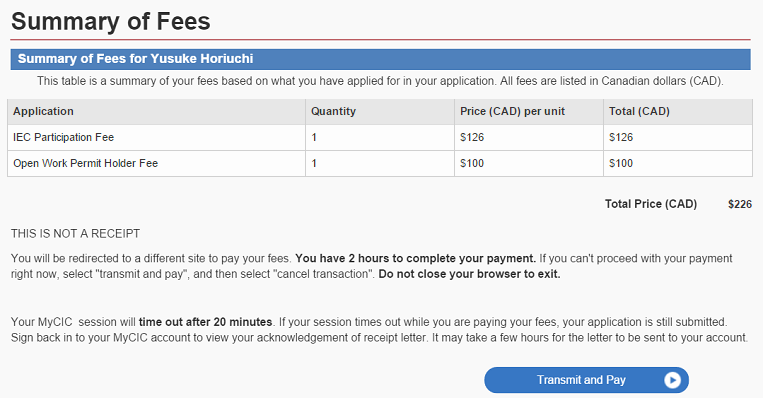Image resolution: width=763 pixels, height=398 pixels.
Task: Click the THIS IS NOT A RECEIPT text
Action: [x=75, y=234]
